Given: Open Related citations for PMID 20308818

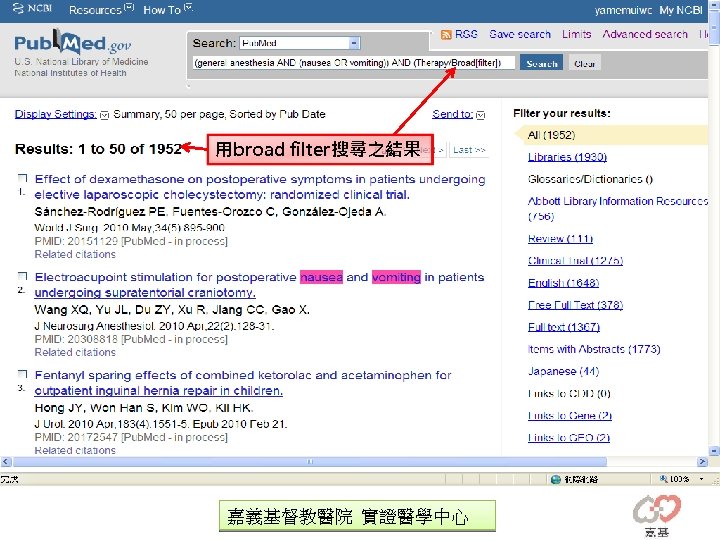Looking at the screenshot, I should (75, 352).
